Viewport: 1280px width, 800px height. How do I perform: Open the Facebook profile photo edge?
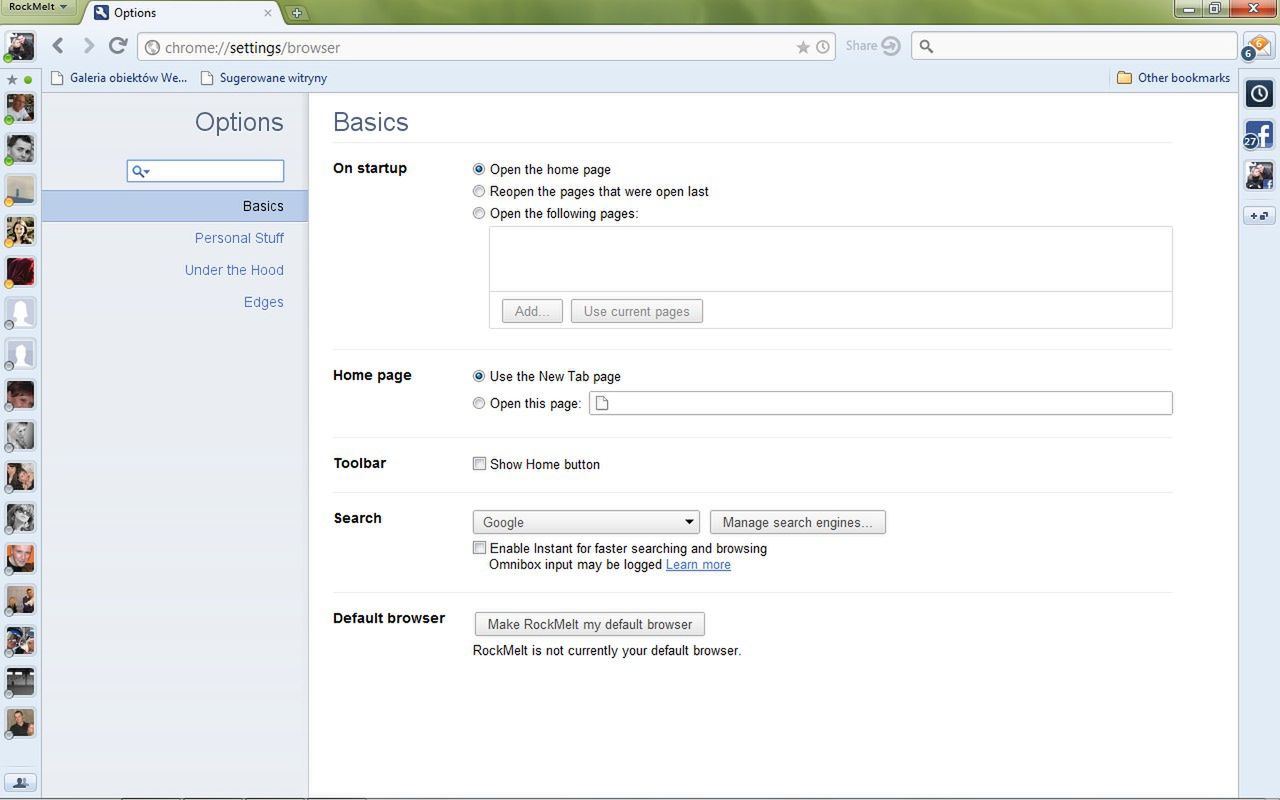point(1259,175)
